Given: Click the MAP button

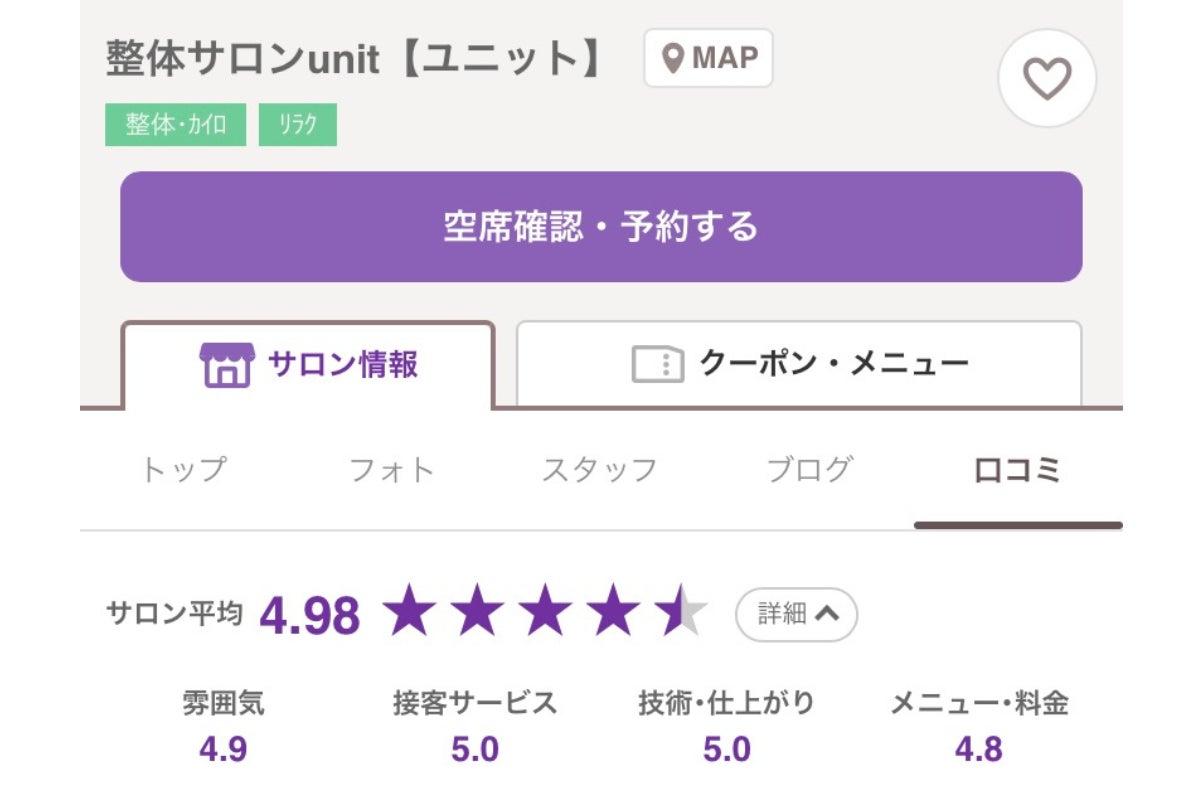Looking at the screenshot, I should coord(708,58).
